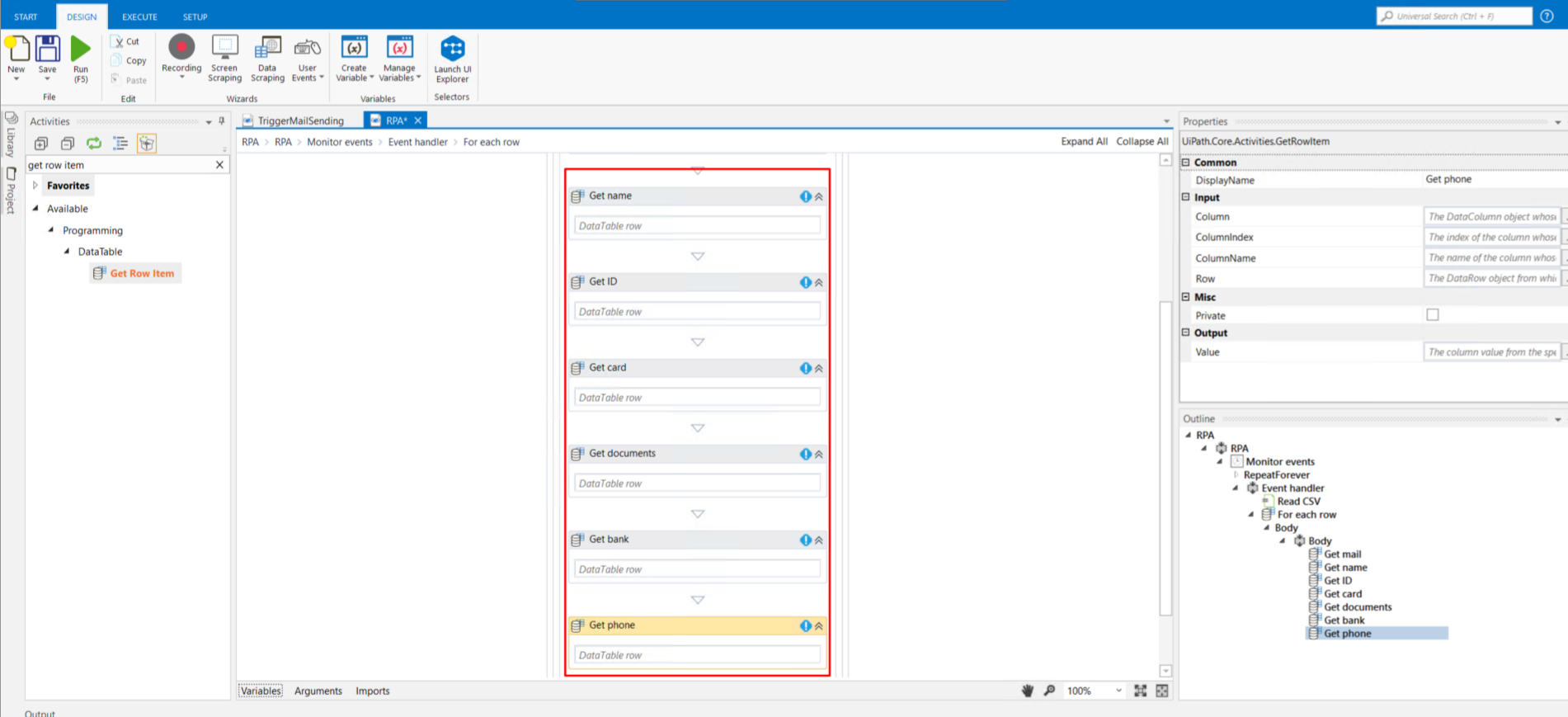Image resolution: width=1568 pixels, height=717 pixels.
Task: Select Get documents in Outline
Action: 1358,607
